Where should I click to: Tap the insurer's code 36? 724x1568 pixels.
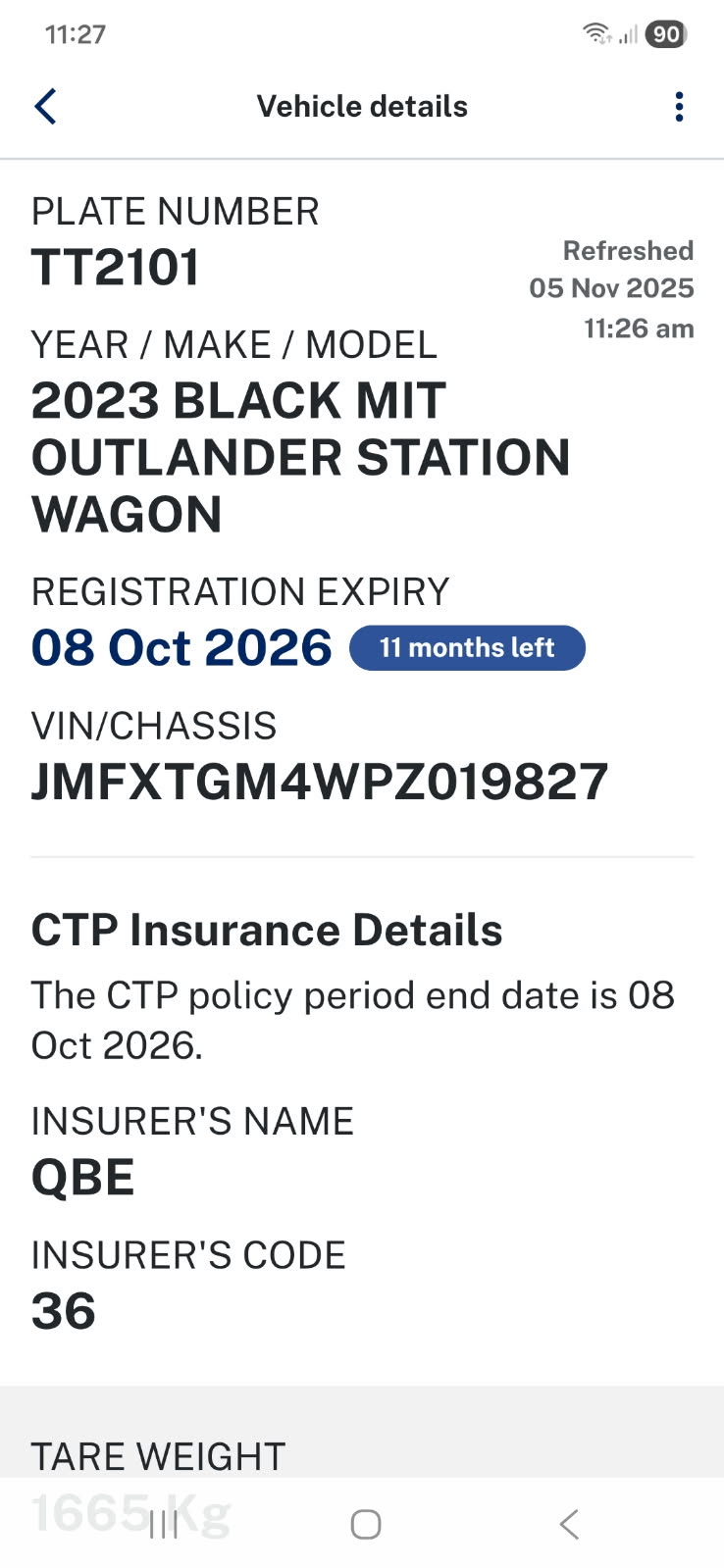click(64, 1311)
